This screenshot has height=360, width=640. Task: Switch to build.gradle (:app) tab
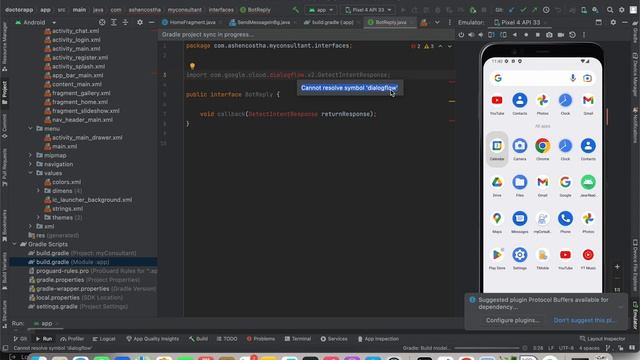331,22
